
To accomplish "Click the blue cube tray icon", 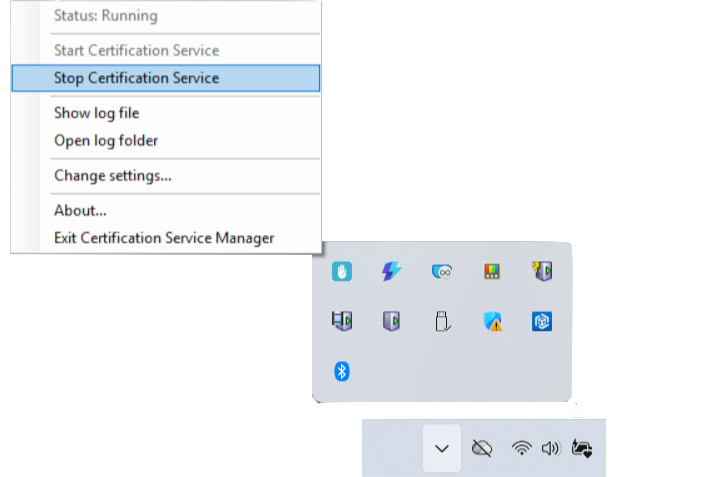I will pos(542,321).
